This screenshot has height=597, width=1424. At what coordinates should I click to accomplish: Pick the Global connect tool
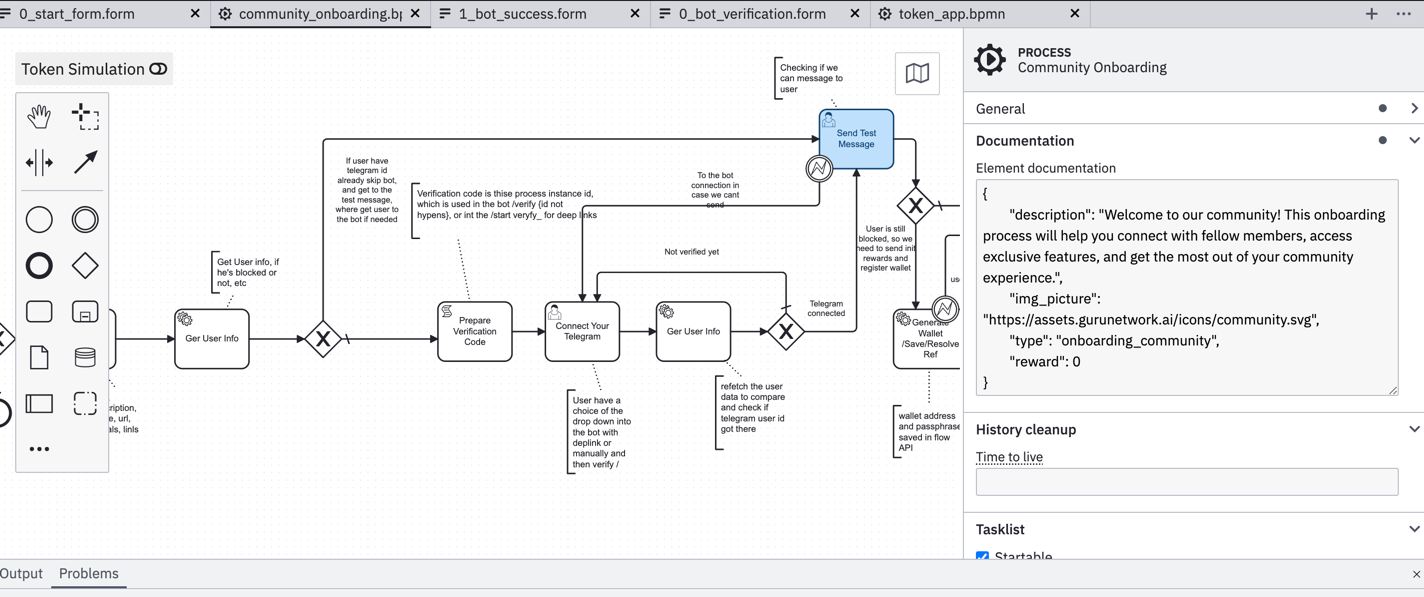click(x=86, y=161)
